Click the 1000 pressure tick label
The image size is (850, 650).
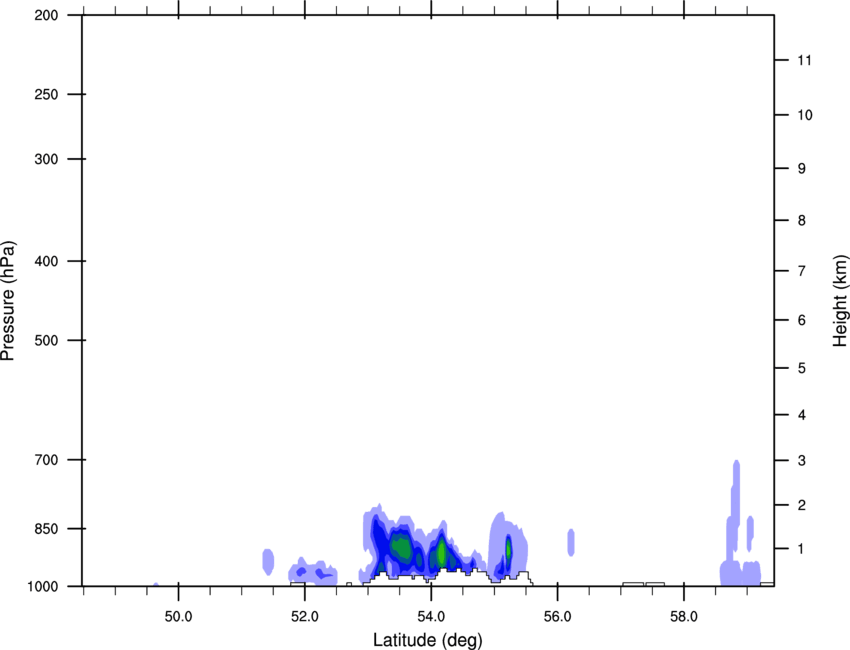coord(42,586)
